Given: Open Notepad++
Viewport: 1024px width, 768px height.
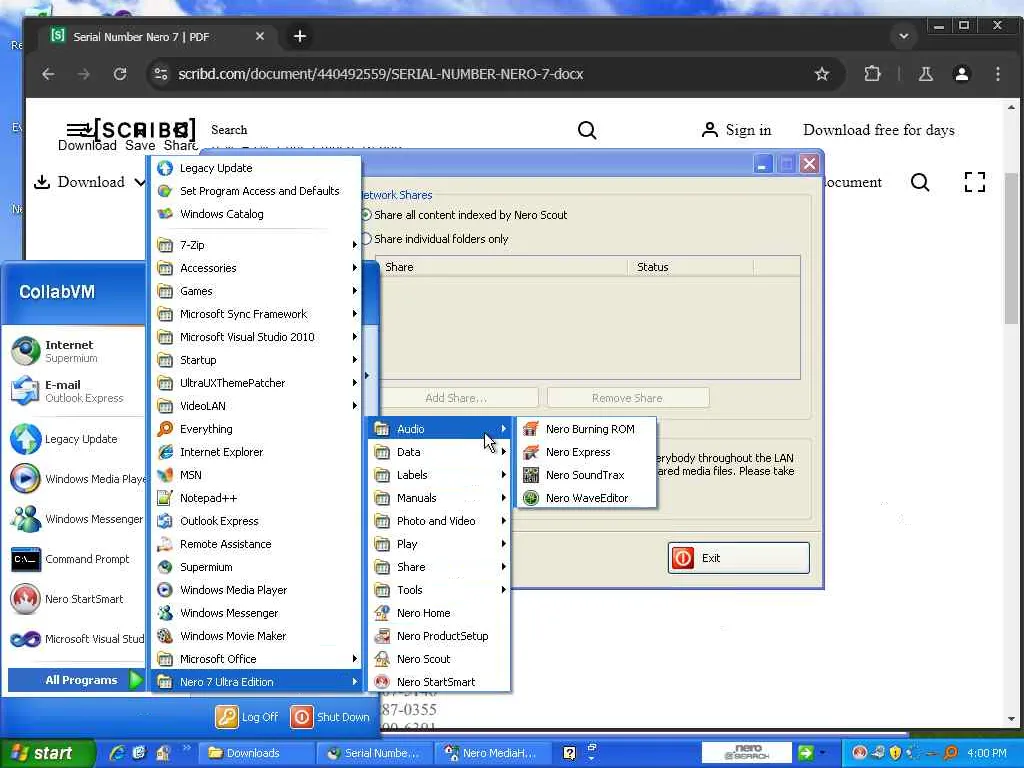Looking at the screenshot, I should point(256,498).
